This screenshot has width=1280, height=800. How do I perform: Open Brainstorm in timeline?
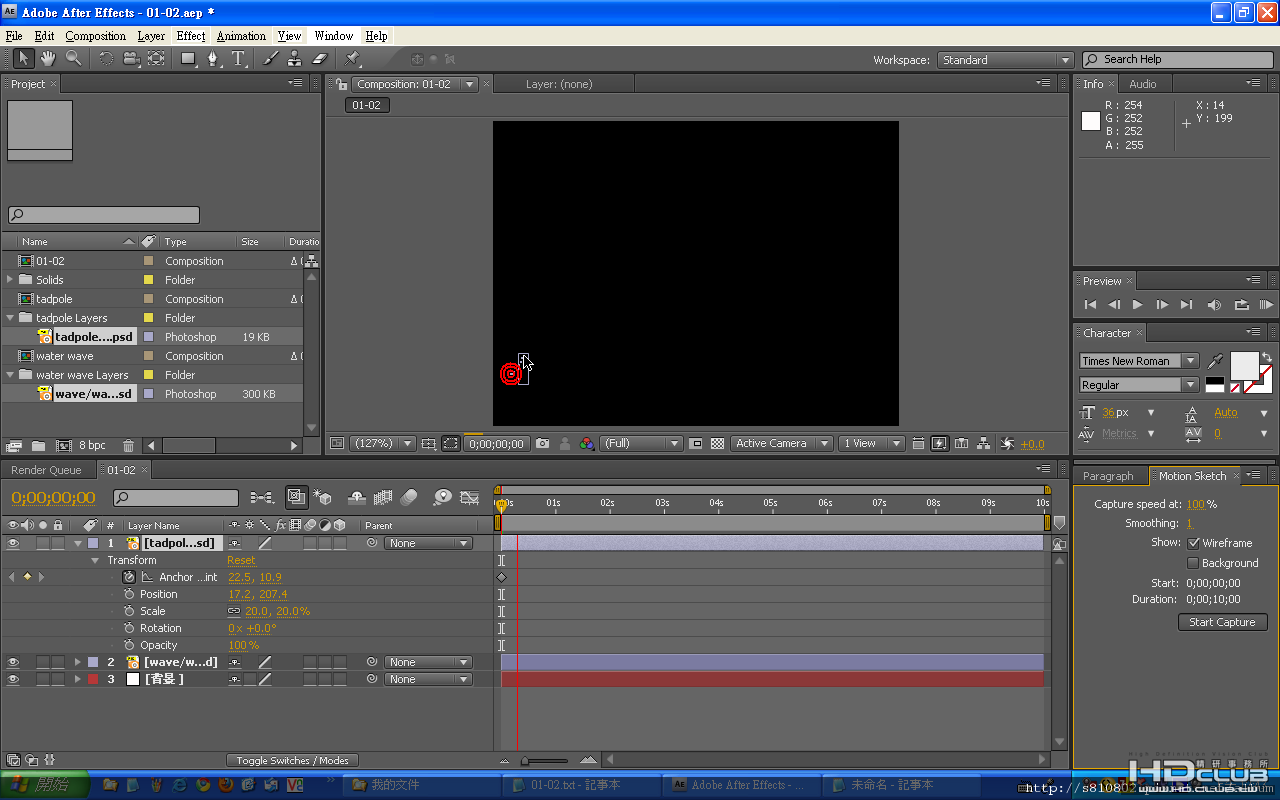click(442, 497)
